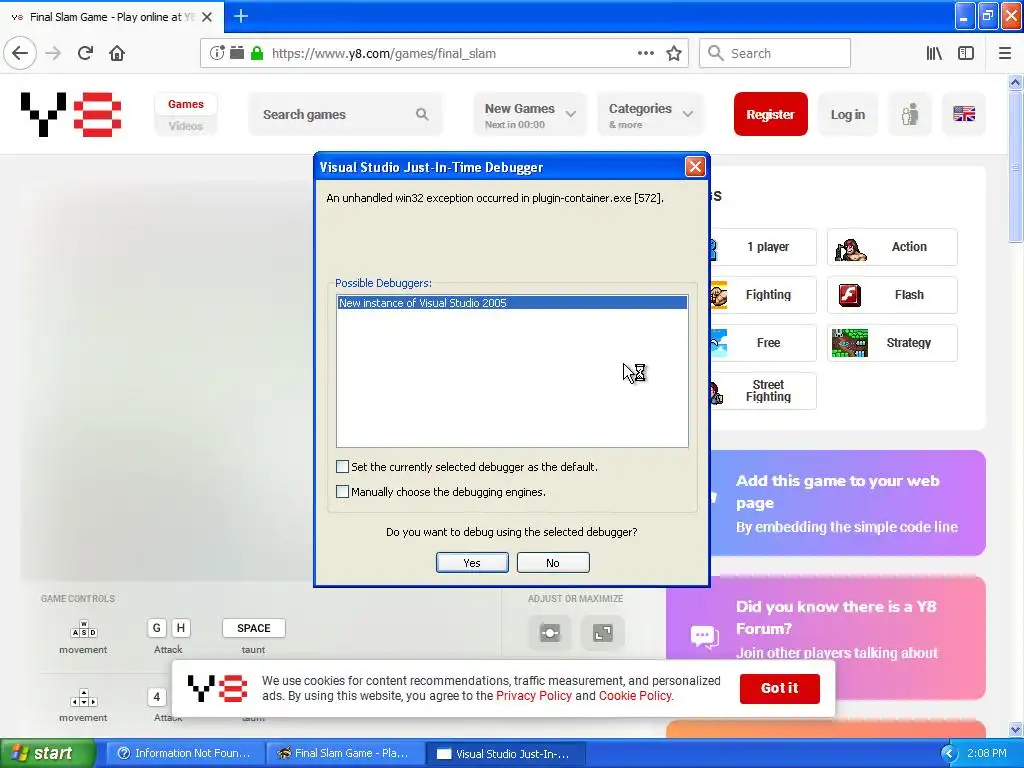
Task: Click the friends person icon beside Log in
Action: click(x=910, y=114)
